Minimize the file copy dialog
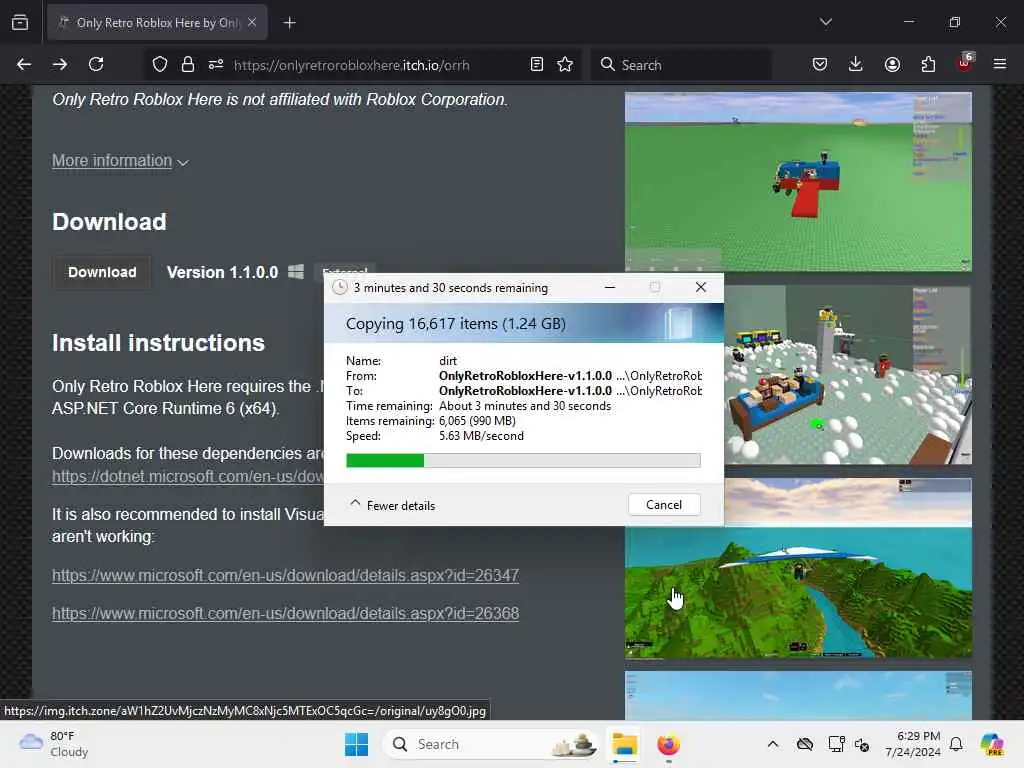The width and height of the screenshot is (1024, 768). pyautogui.click(x=610, y=287)
